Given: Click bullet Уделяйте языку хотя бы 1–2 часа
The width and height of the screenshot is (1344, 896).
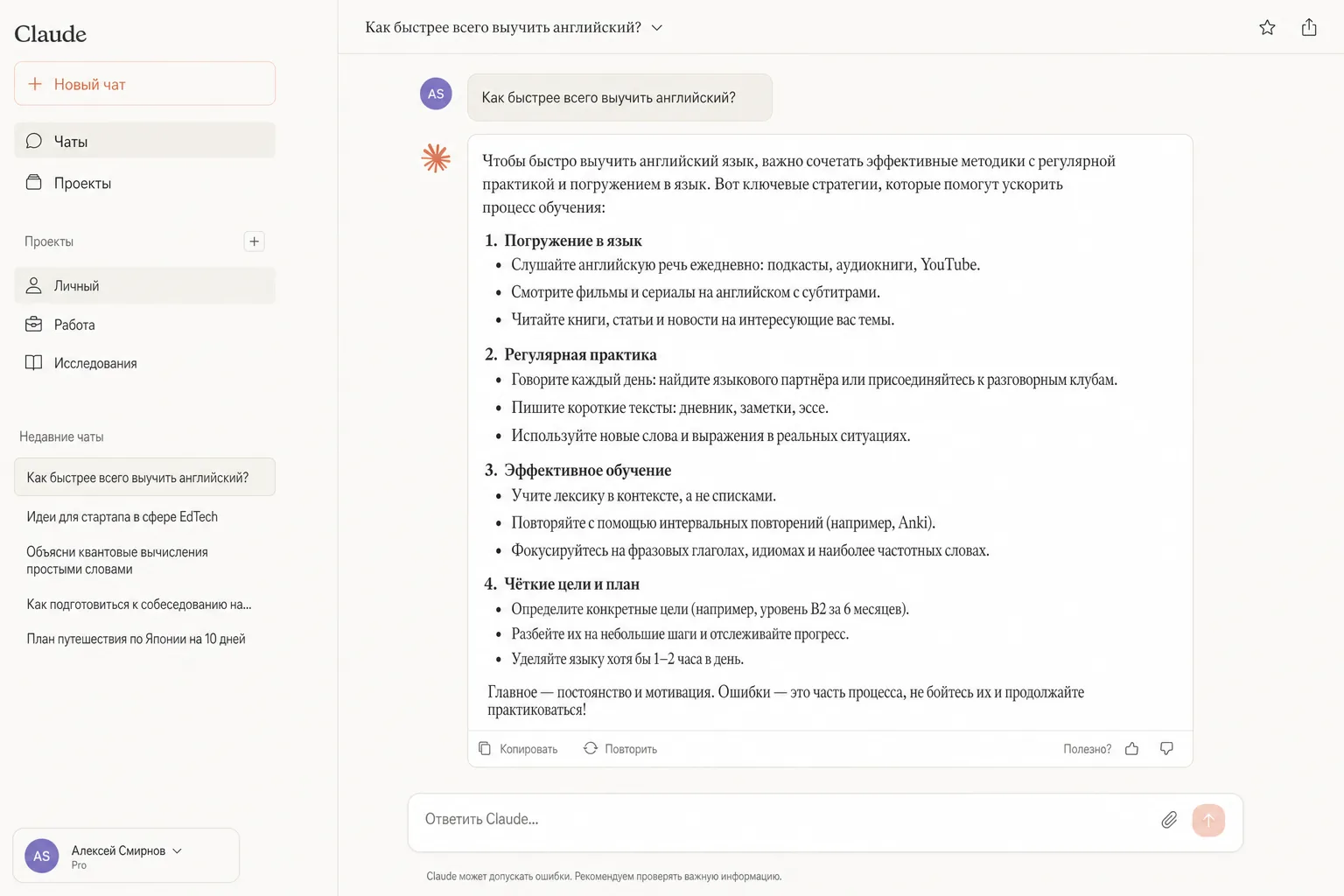Looking at the screenshot, I should (627, 659).
